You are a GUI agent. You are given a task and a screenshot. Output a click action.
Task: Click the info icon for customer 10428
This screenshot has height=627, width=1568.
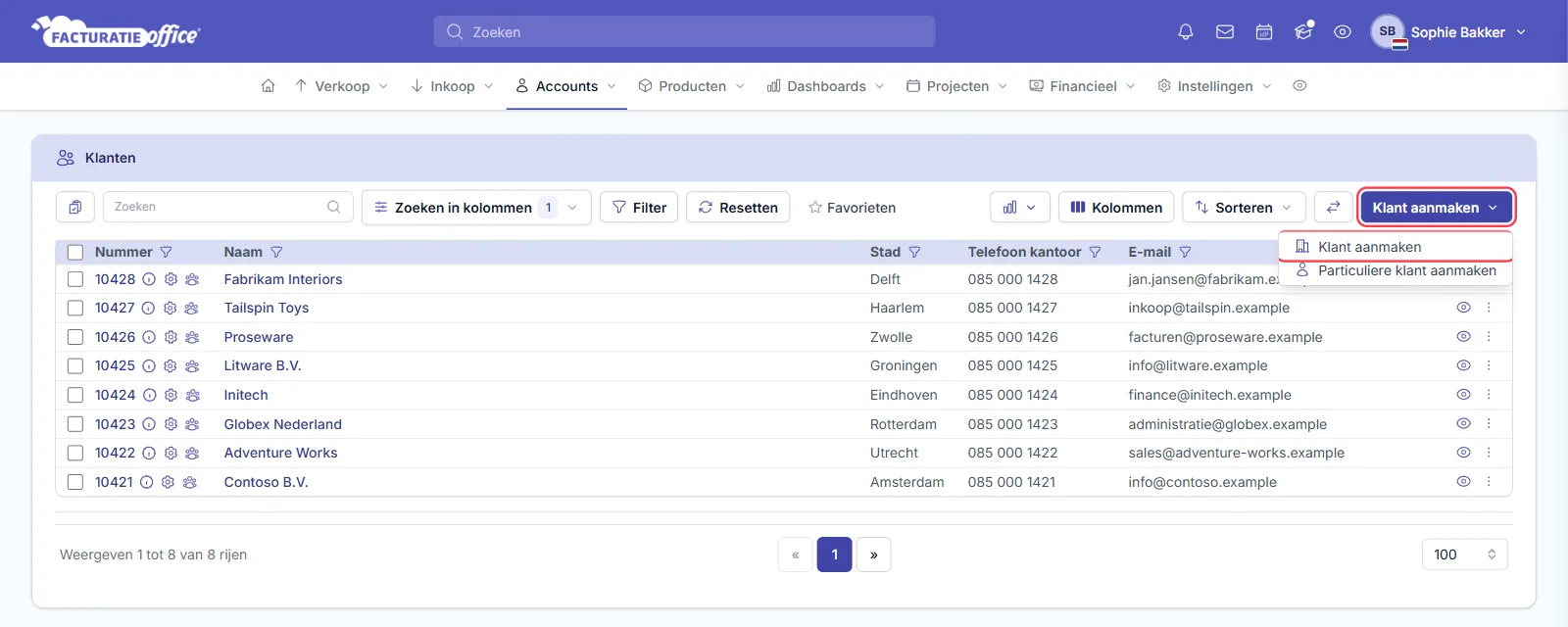pos(149,279)
